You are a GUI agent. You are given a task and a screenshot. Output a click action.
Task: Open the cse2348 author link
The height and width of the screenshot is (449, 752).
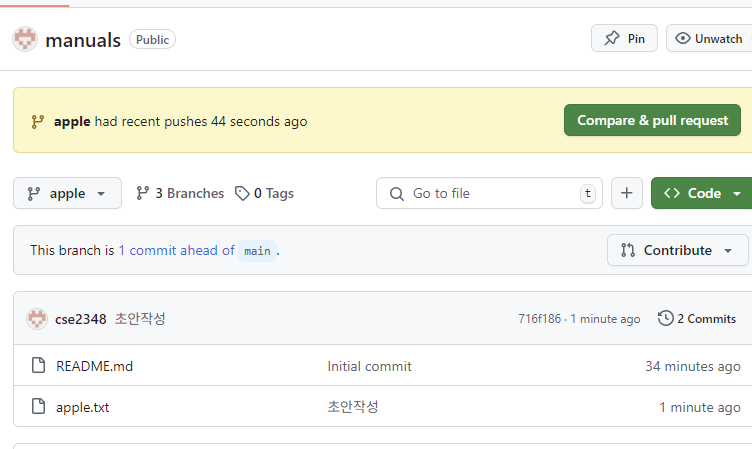[x=81, y=319]
